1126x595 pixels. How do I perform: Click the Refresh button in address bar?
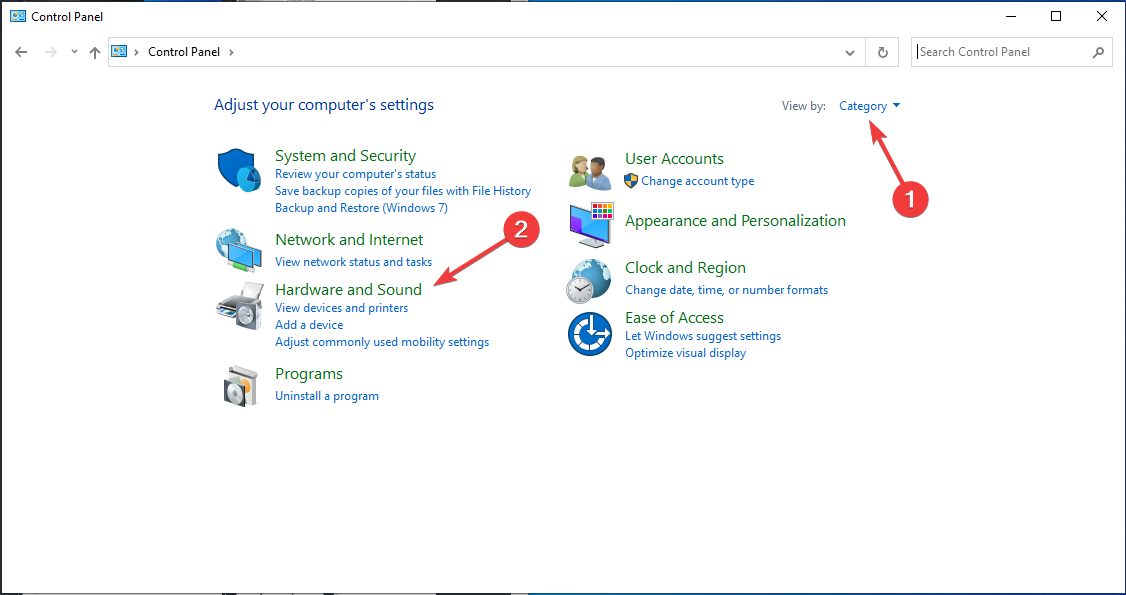pyautogui.click(x=882, y=52)
